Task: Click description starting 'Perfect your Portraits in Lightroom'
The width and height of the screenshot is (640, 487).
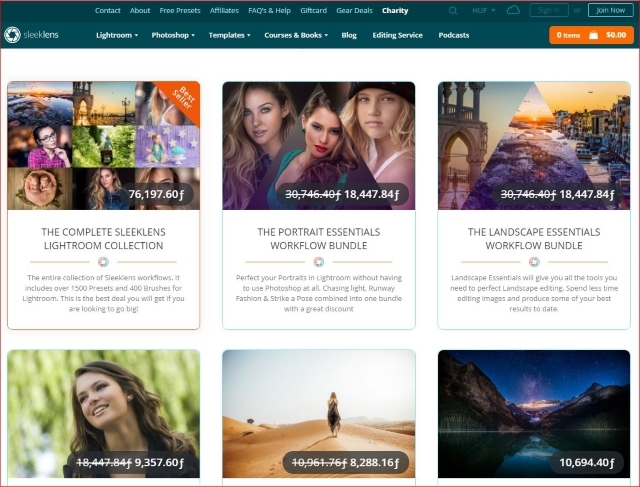Action: (x=319, y=293)
